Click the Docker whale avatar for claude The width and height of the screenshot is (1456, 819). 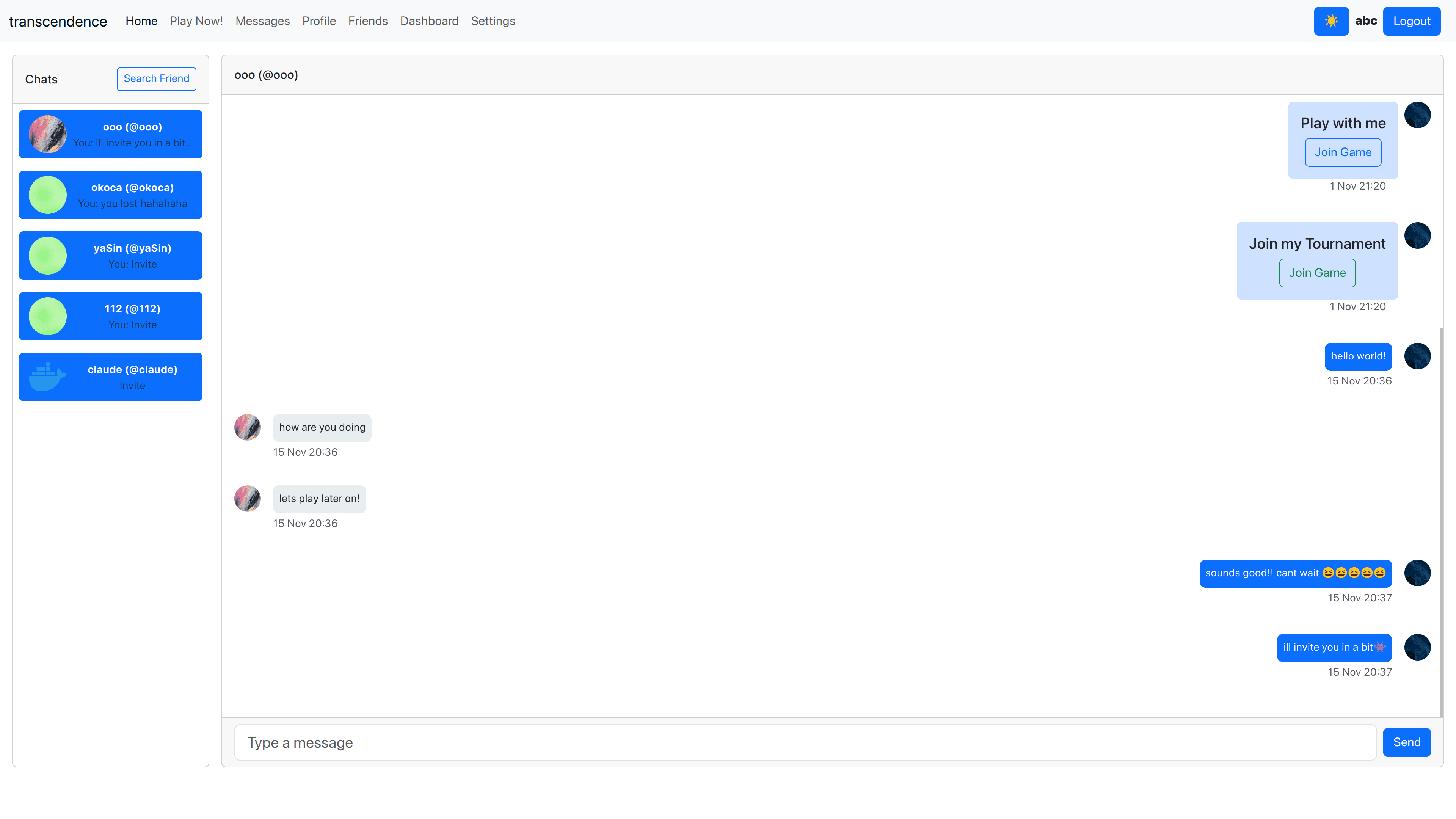[47, 377]
